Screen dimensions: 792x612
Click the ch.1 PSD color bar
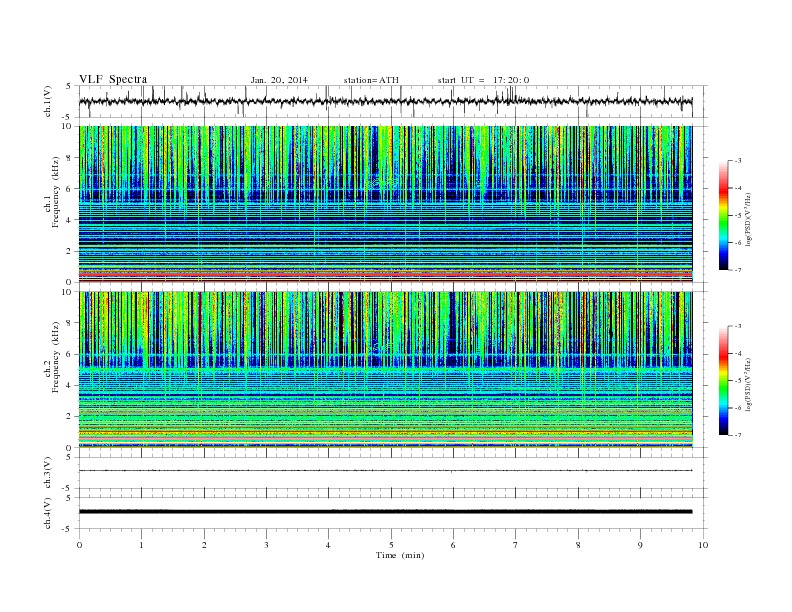click(723, 216)
